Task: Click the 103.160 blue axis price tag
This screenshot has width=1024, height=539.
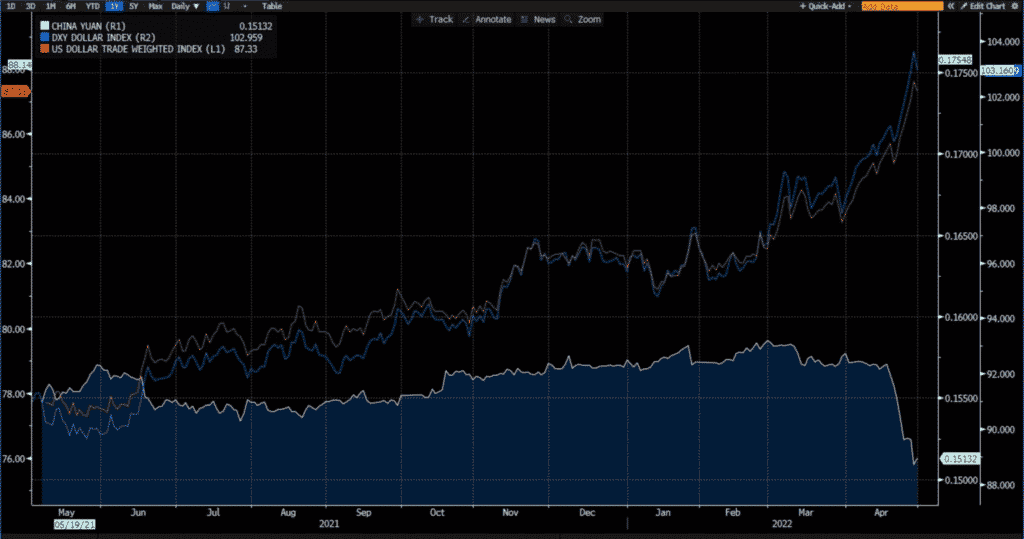Action: click(x=1000, y=71)
